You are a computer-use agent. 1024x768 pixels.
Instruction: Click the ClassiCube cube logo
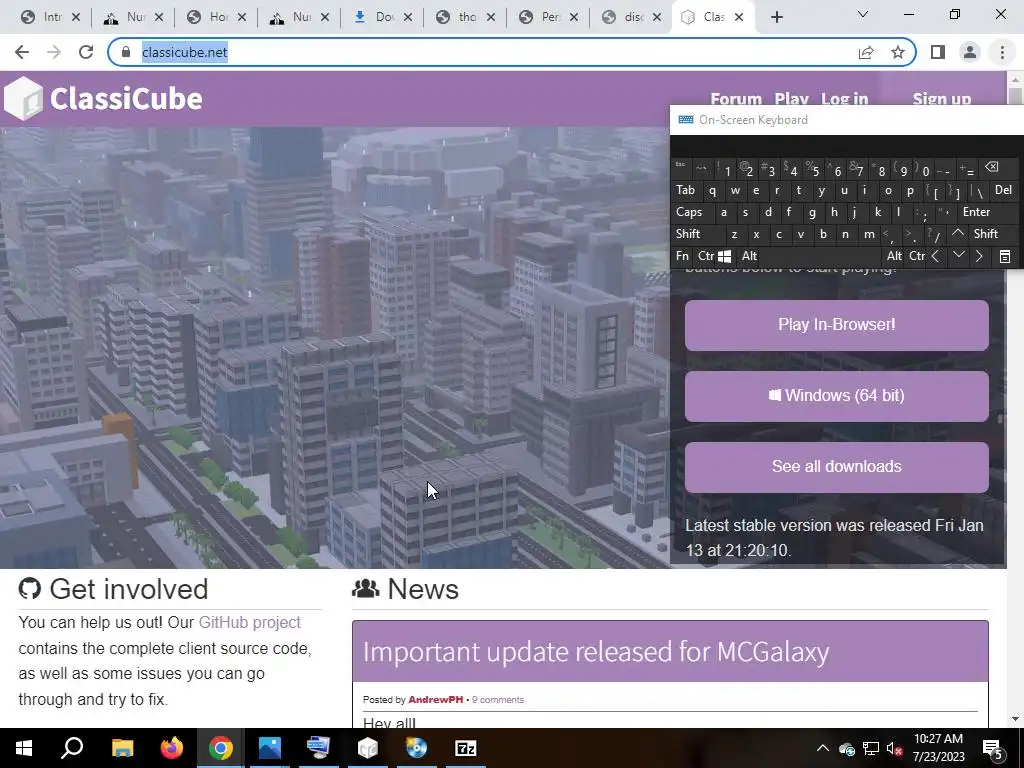(23, 99)
